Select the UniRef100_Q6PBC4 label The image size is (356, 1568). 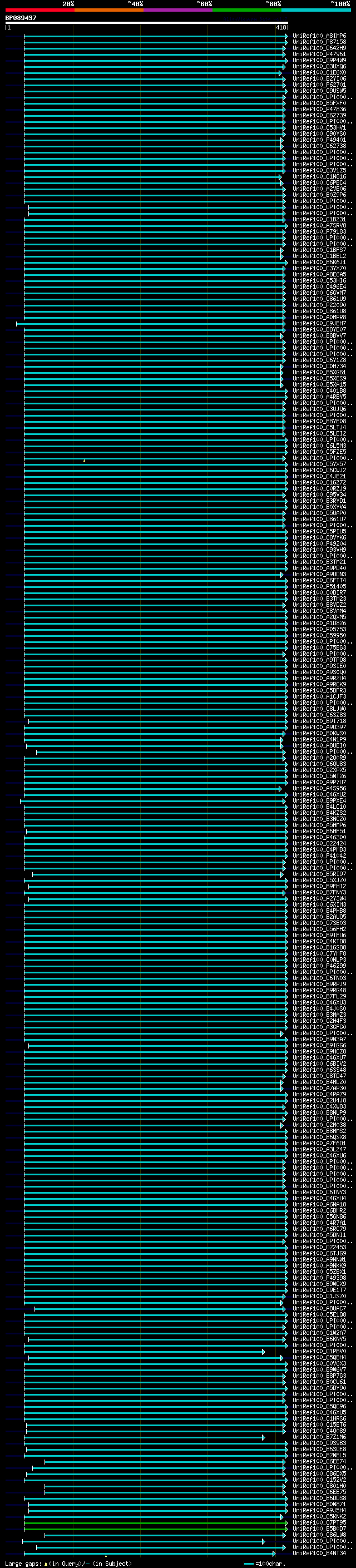click(319, 182)
